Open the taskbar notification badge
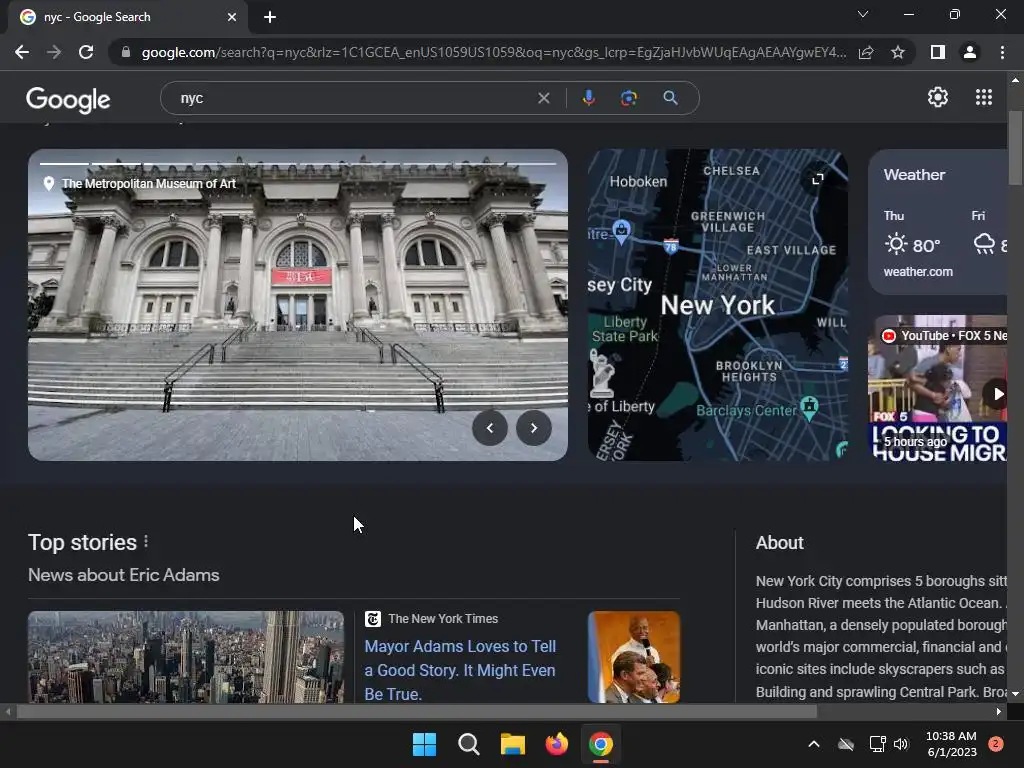 click(996, 744)
